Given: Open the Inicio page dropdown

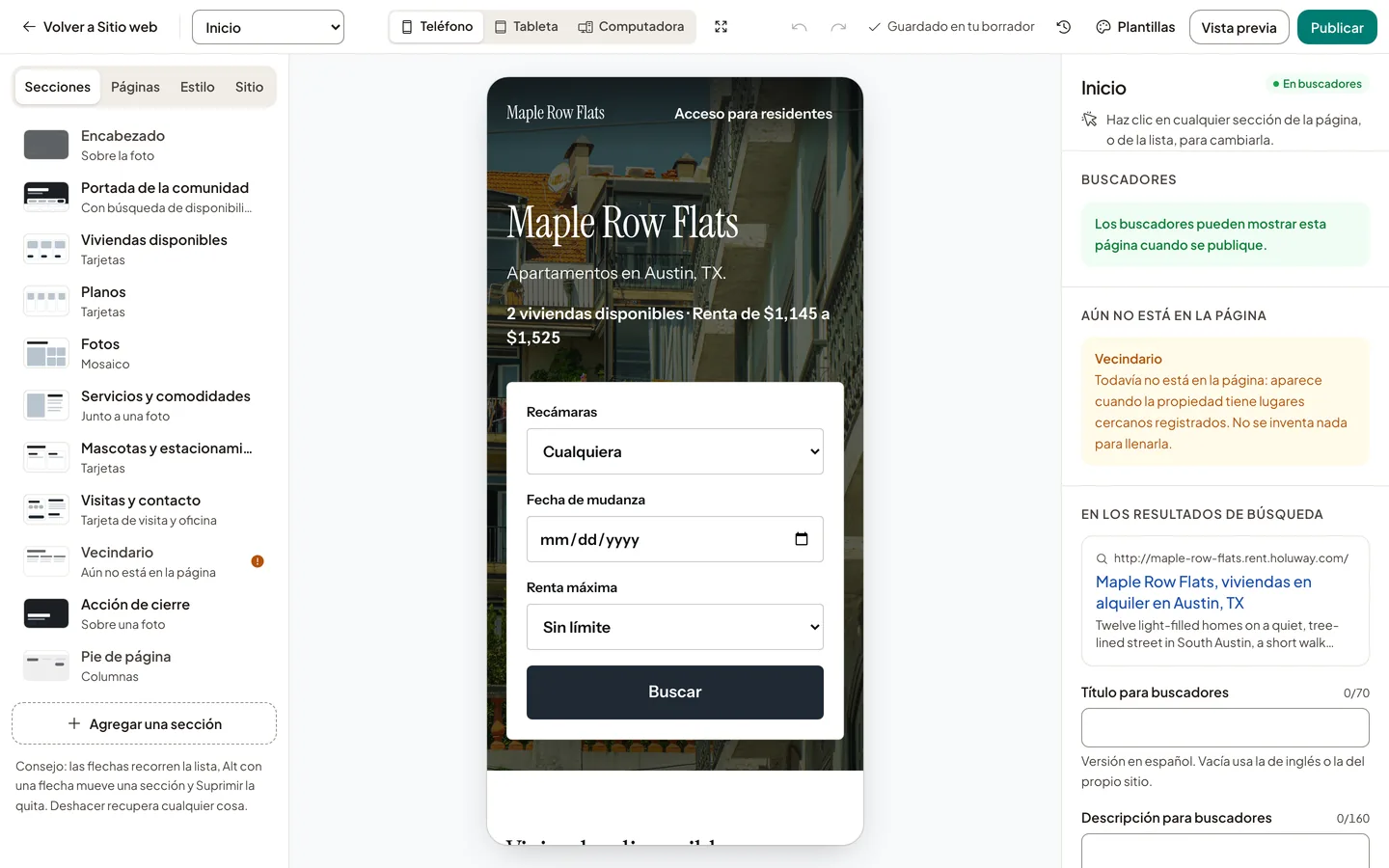Looking at the screenshot, I should [268, 27].
